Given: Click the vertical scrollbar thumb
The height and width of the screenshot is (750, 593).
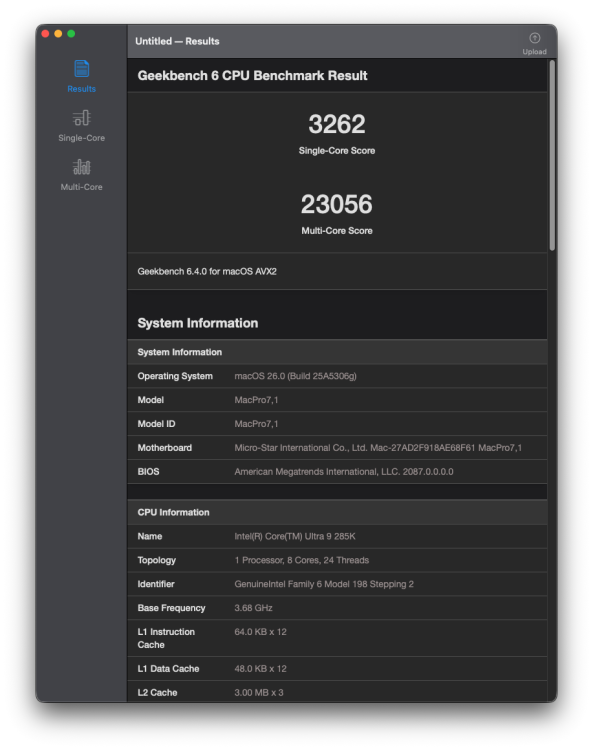Looking at the screenshot, I should coord(552,154).
